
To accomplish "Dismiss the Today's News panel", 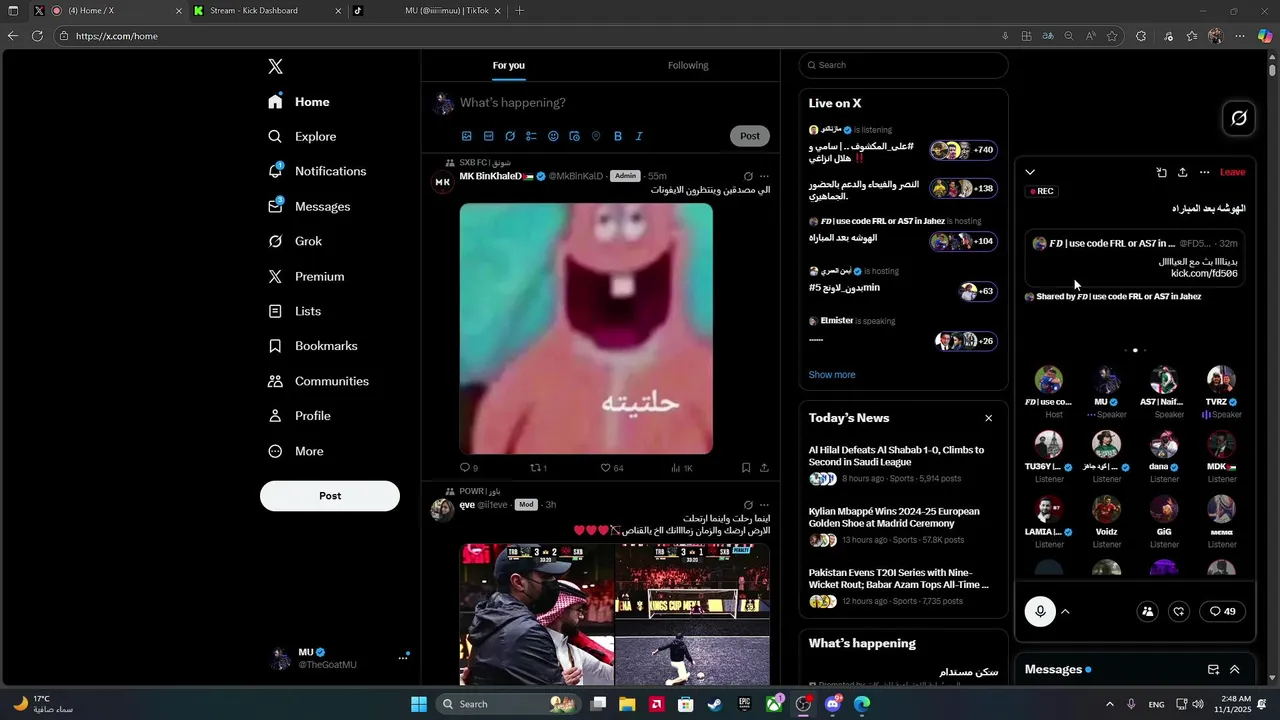I will point(988,418).
